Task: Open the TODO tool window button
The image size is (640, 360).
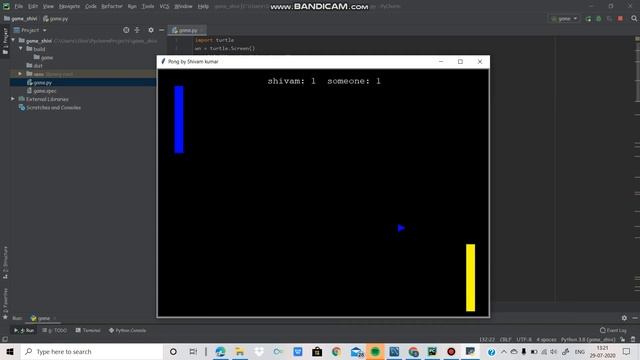Action: coord(55,330)
